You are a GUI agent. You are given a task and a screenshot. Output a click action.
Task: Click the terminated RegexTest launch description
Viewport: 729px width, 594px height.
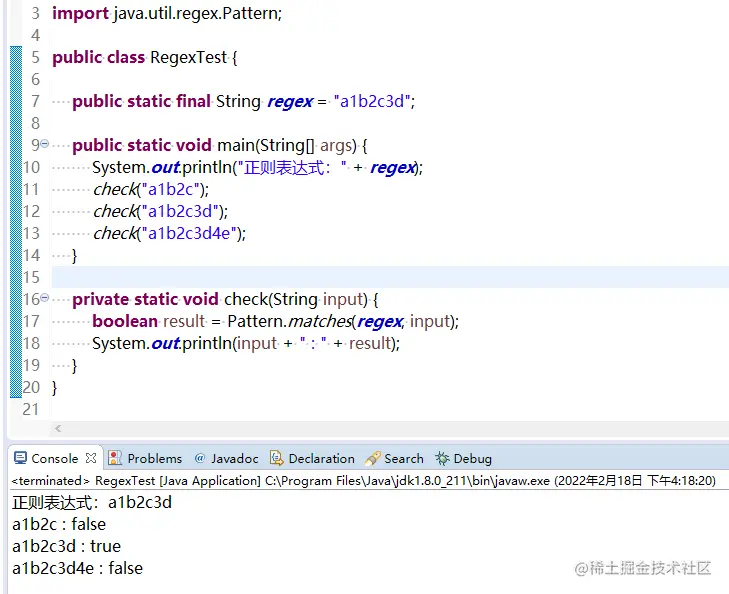[x=363, y=481]
